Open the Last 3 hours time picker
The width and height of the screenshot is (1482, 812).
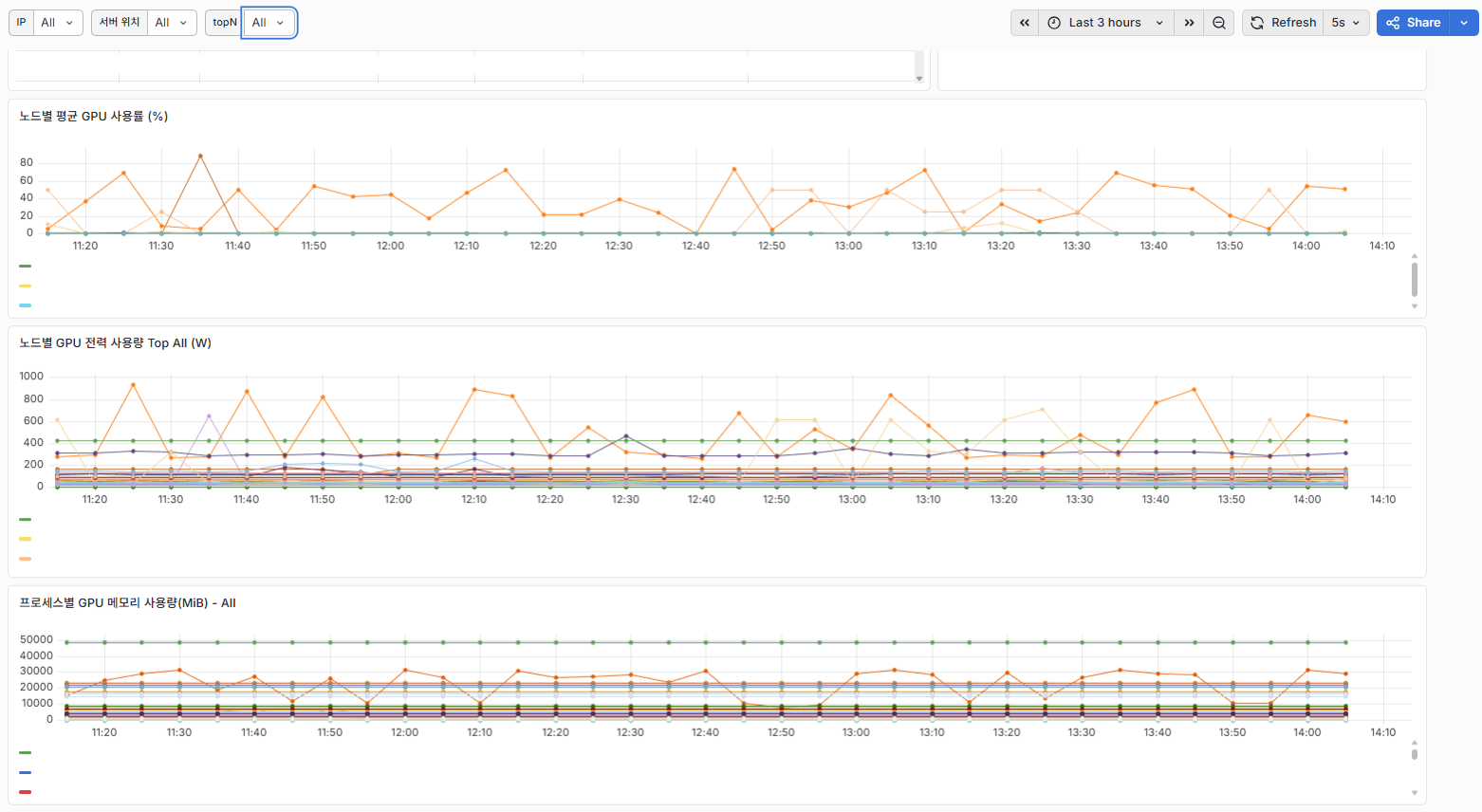tap(1106, 23)
